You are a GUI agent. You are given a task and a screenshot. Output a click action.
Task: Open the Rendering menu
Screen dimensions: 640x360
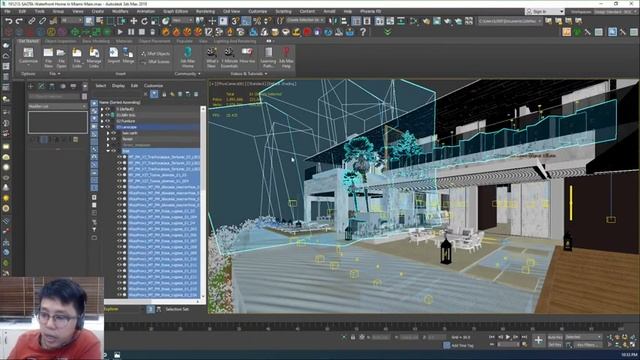pos(205,11)
